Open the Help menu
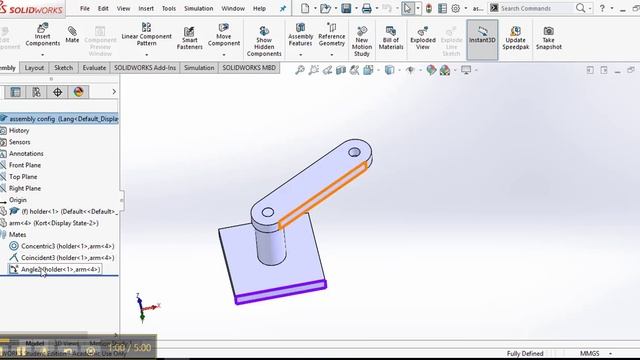 259,8
